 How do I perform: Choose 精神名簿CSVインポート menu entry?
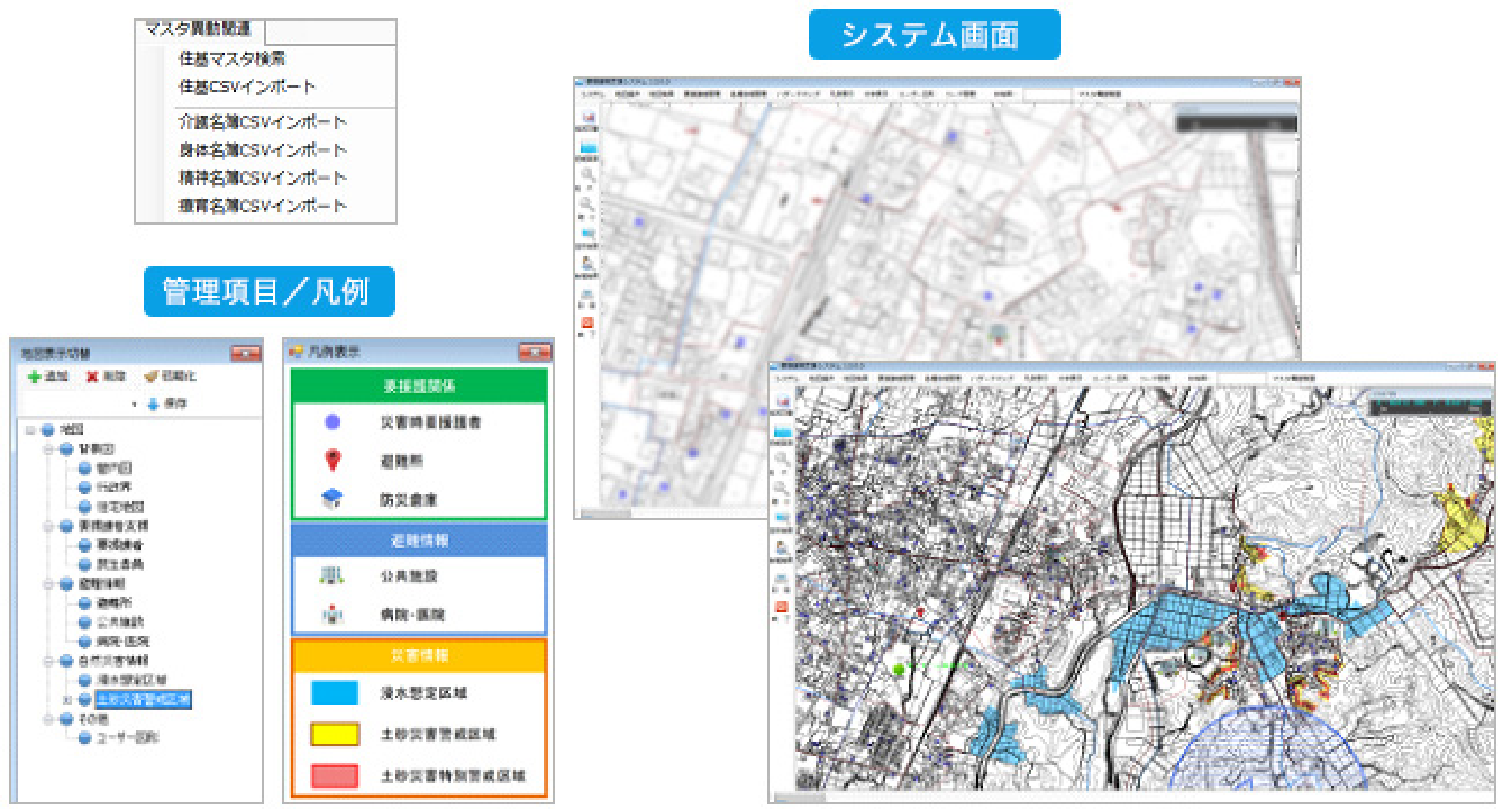(x=262, y=178)
